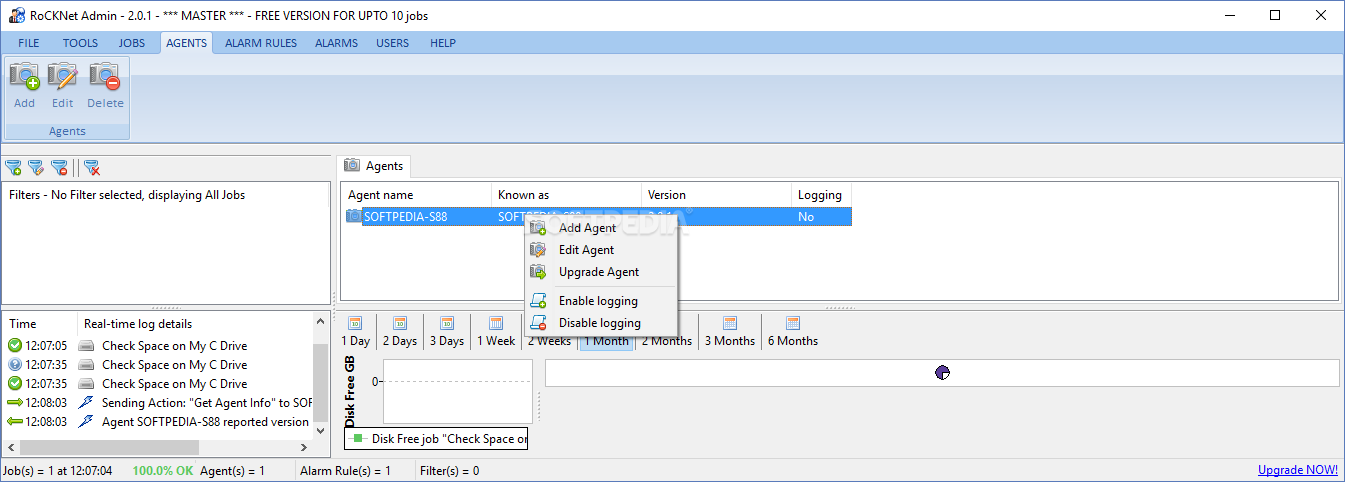The width and height of the screenshot is (1345, 482).
Task: Click the Filters description text box
Action: click(166, 243)
